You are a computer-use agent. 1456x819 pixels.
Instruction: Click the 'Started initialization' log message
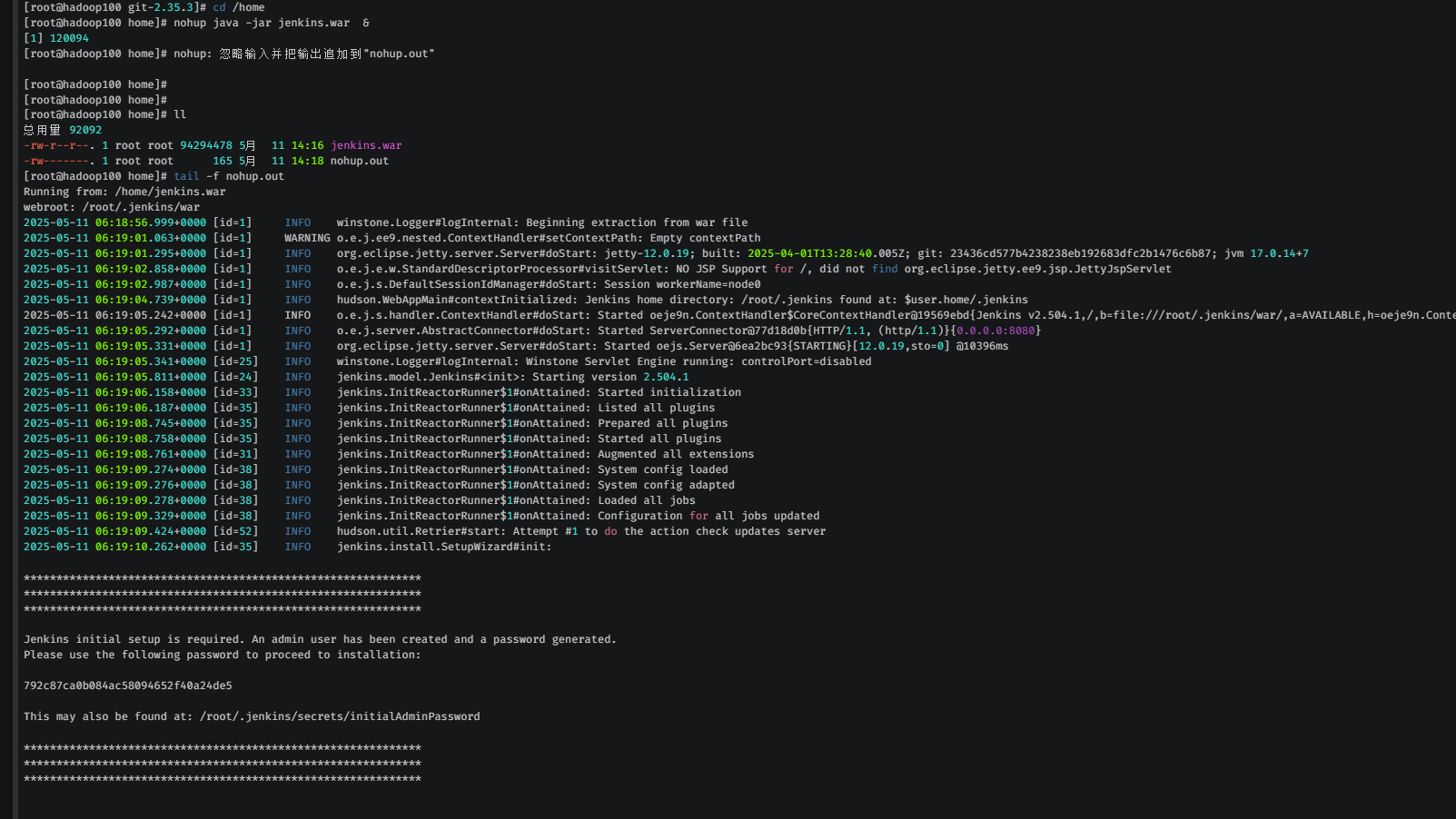(669, 392)
